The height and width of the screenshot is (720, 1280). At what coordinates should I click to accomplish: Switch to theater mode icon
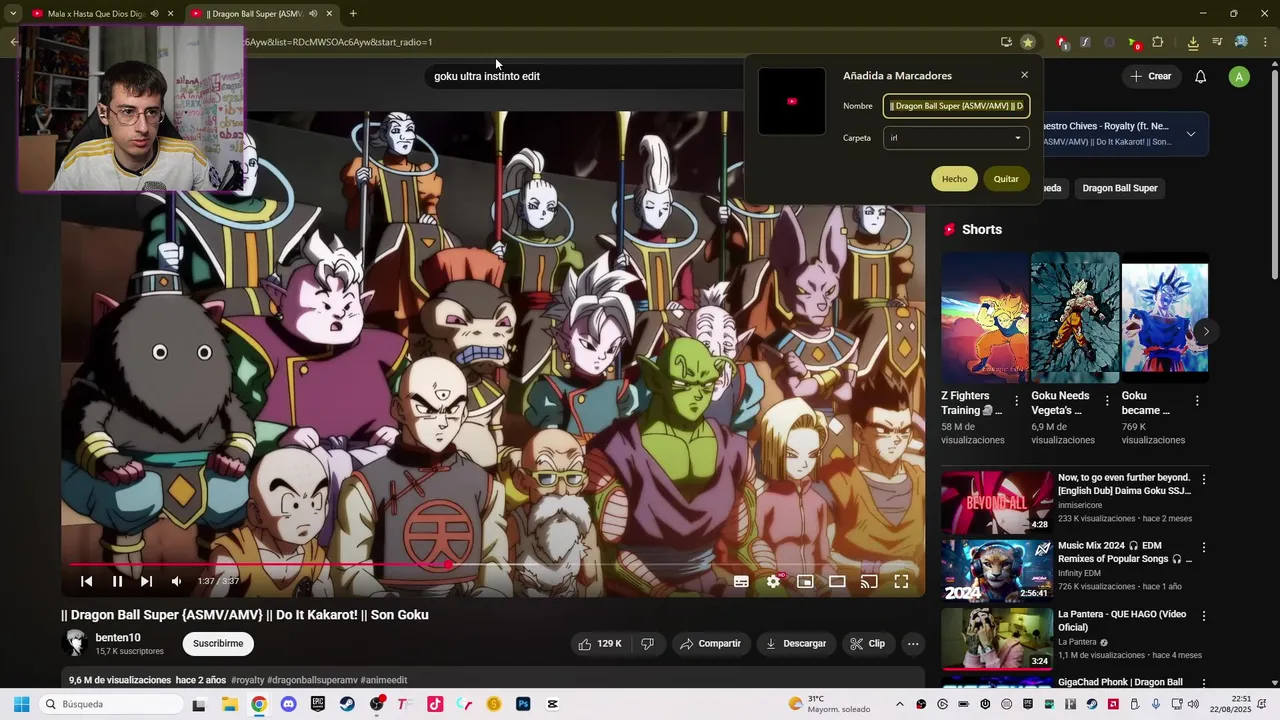click(x=837, y=581)
